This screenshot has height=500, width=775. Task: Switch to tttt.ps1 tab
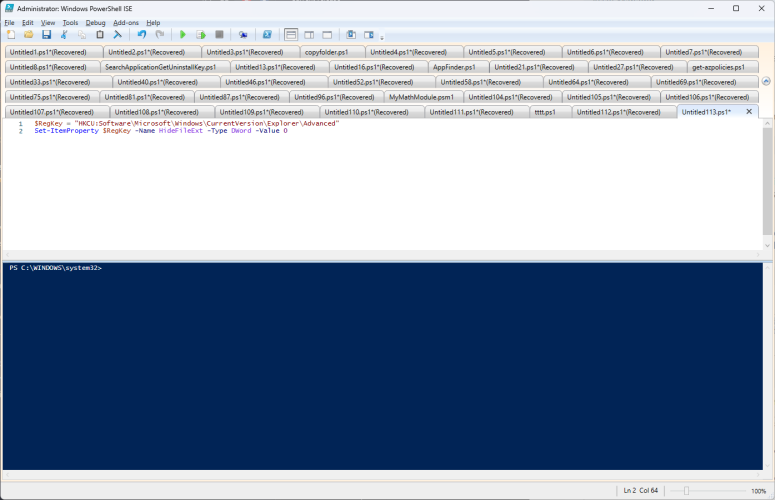pyautogui.click(x=551, y=112)
